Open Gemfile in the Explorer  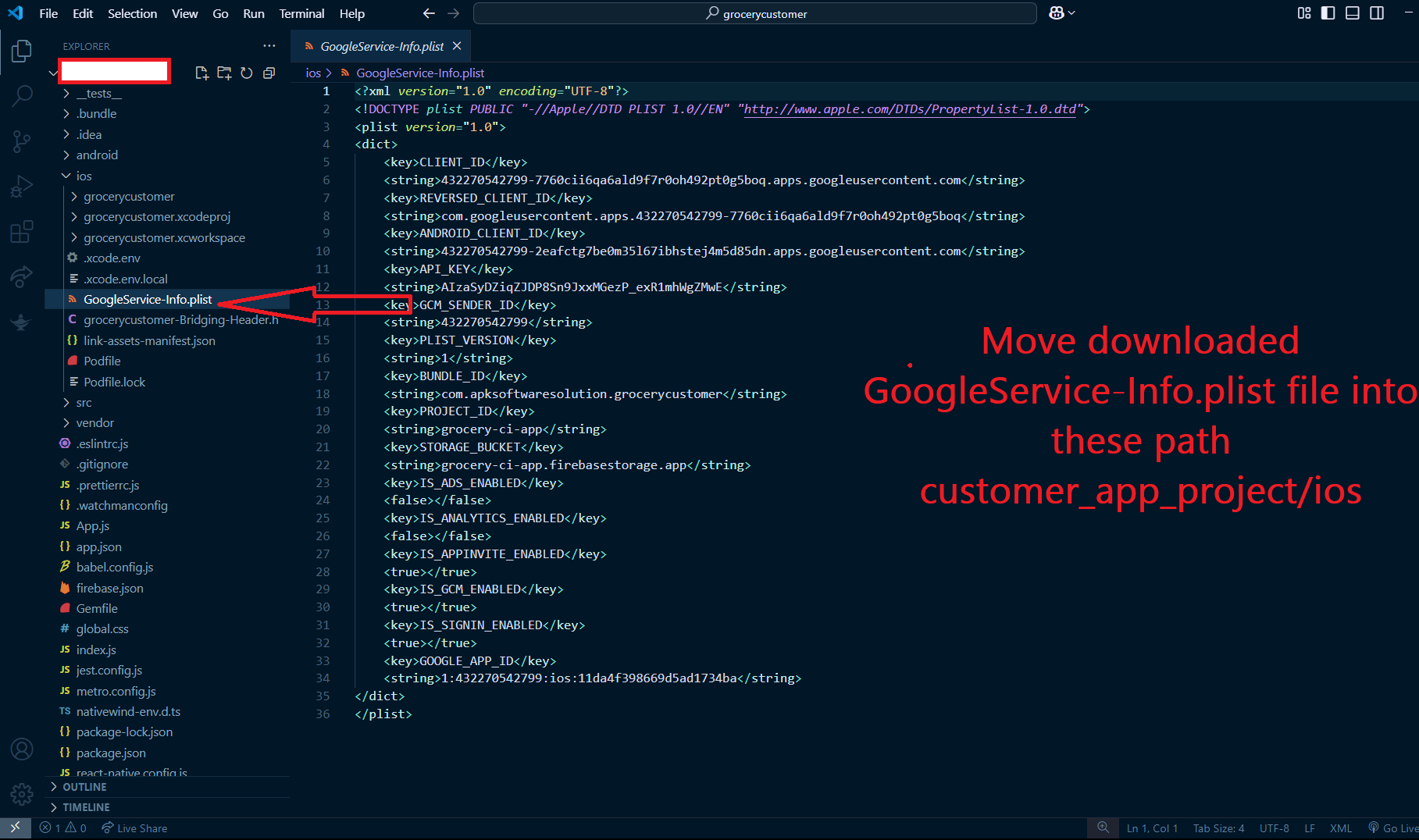click(x=97, y=609)
